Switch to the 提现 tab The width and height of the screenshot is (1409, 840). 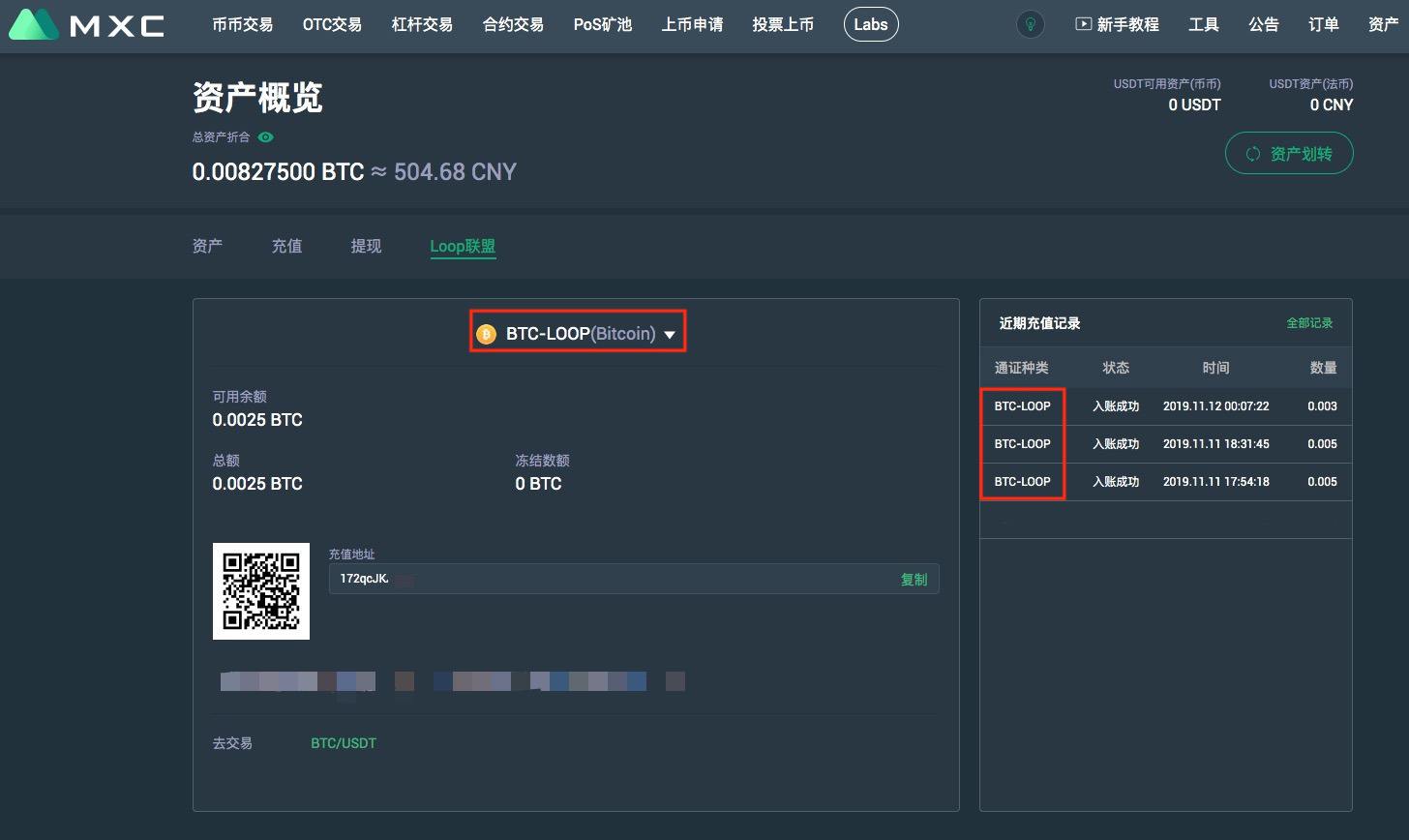tap(366, 246)
